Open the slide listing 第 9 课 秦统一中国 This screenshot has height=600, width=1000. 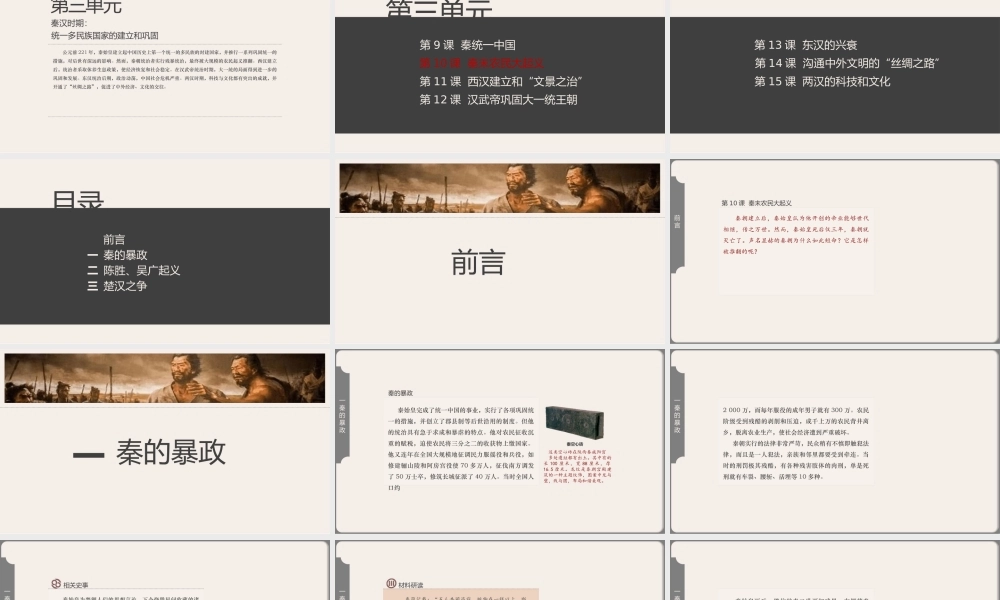[499, 77]
